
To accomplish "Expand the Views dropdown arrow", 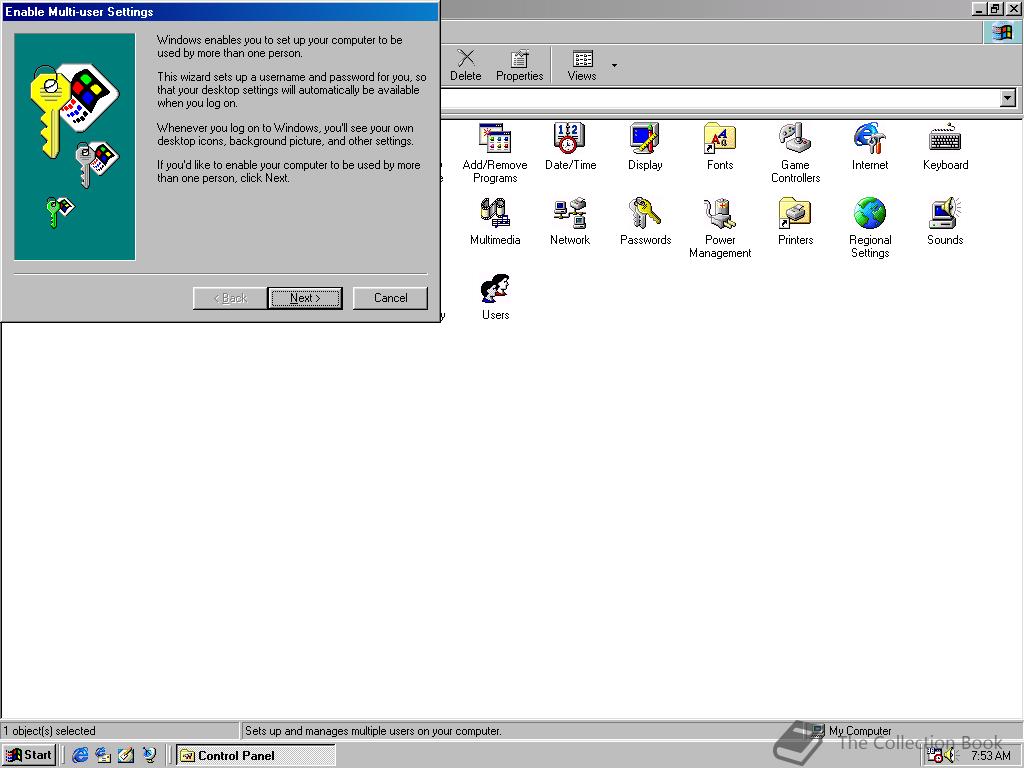I will [614, 65].
